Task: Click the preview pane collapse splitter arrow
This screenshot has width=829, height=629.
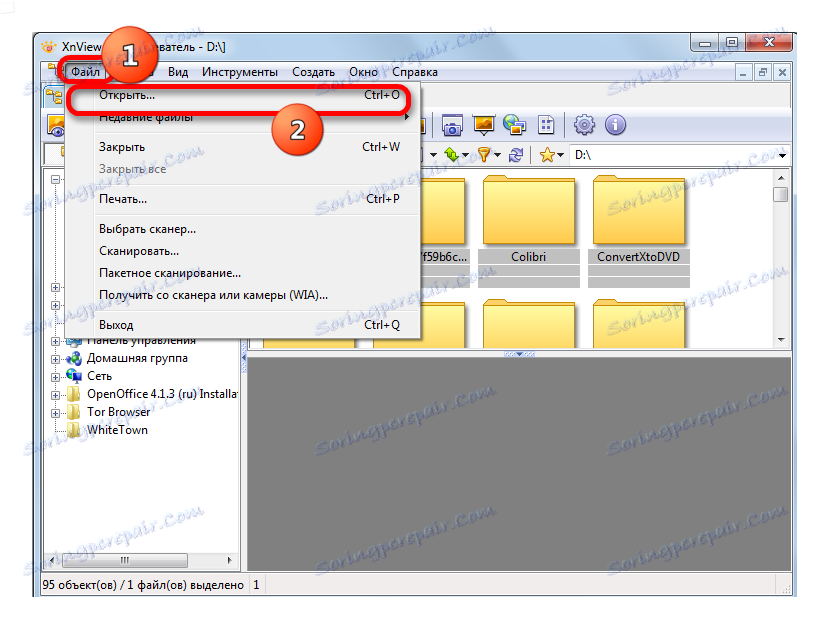Action: (x=519, y=354)
